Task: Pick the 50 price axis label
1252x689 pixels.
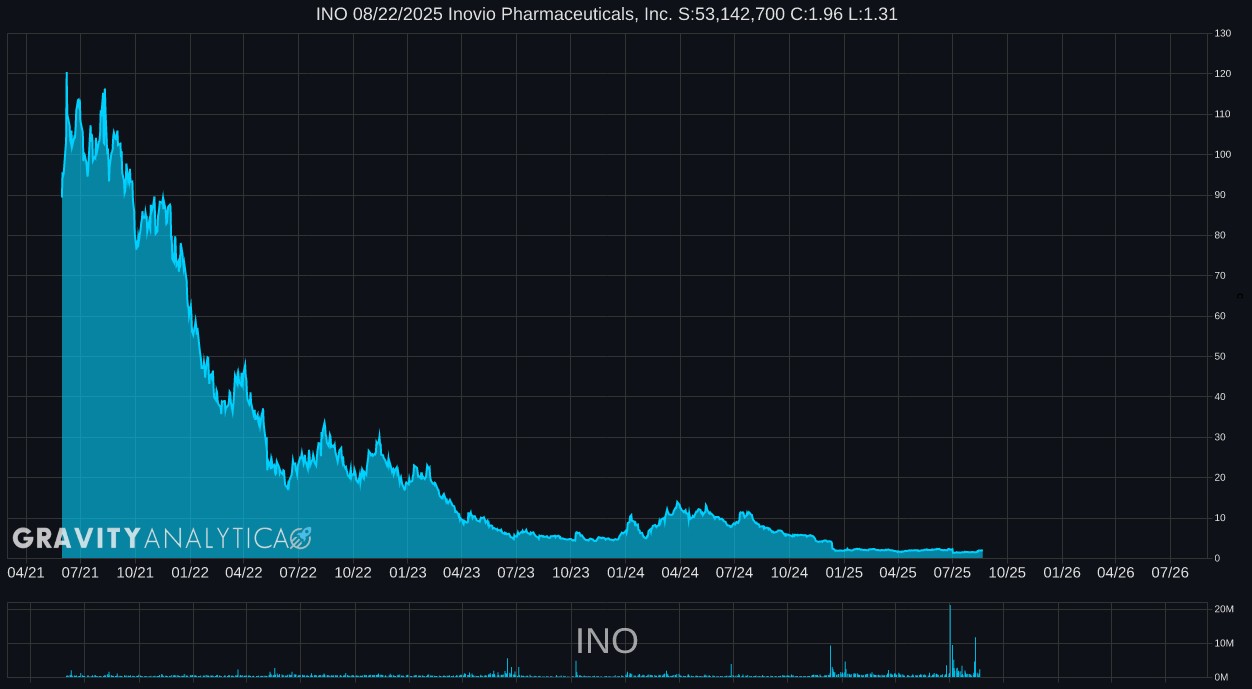Action: point(1221,357)
